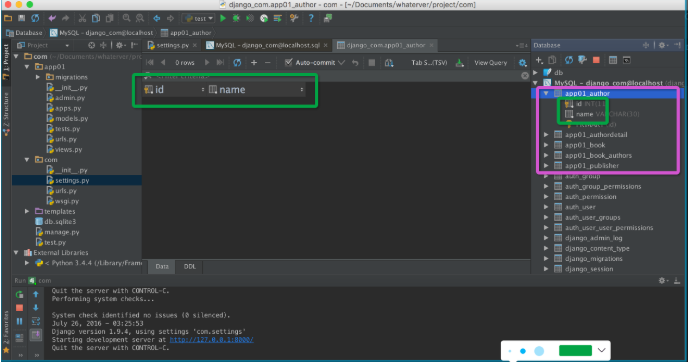Open Settings via wrench icon in toolbar
The height and width of the screenshot is (364, 690).
point(294,18)
